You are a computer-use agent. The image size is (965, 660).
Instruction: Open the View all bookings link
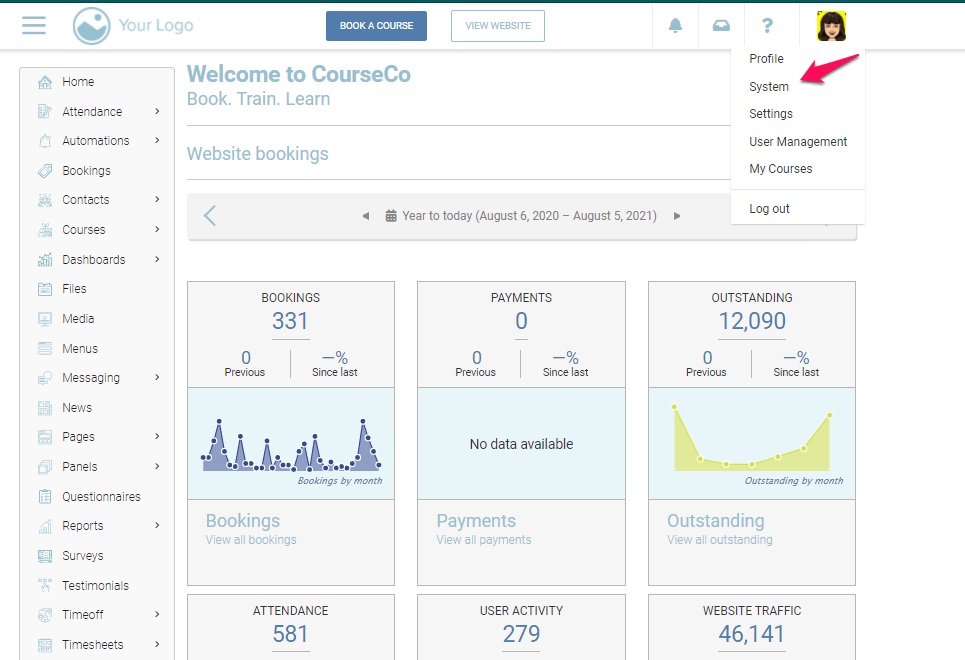click(x=251, y=540)
